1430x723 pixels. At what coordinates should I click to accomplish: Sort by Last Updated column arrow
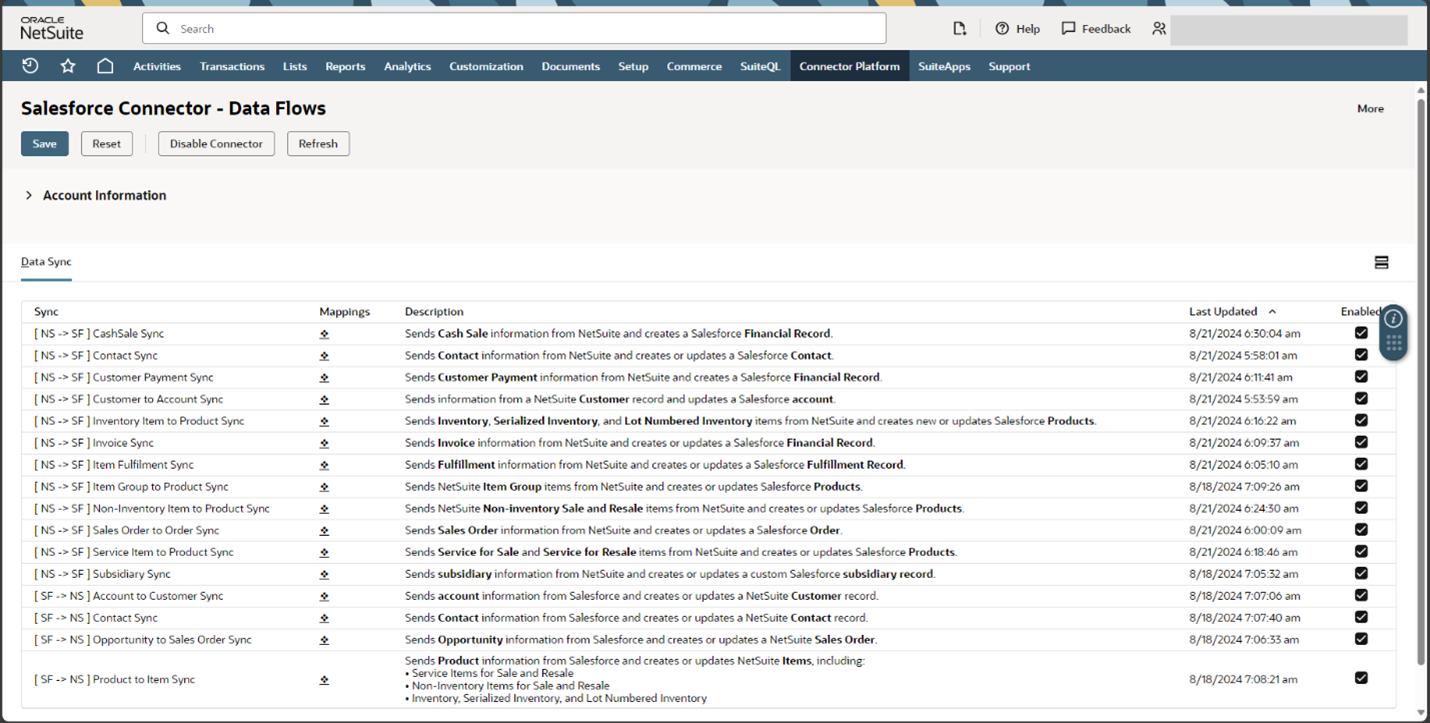point(1272,312)
